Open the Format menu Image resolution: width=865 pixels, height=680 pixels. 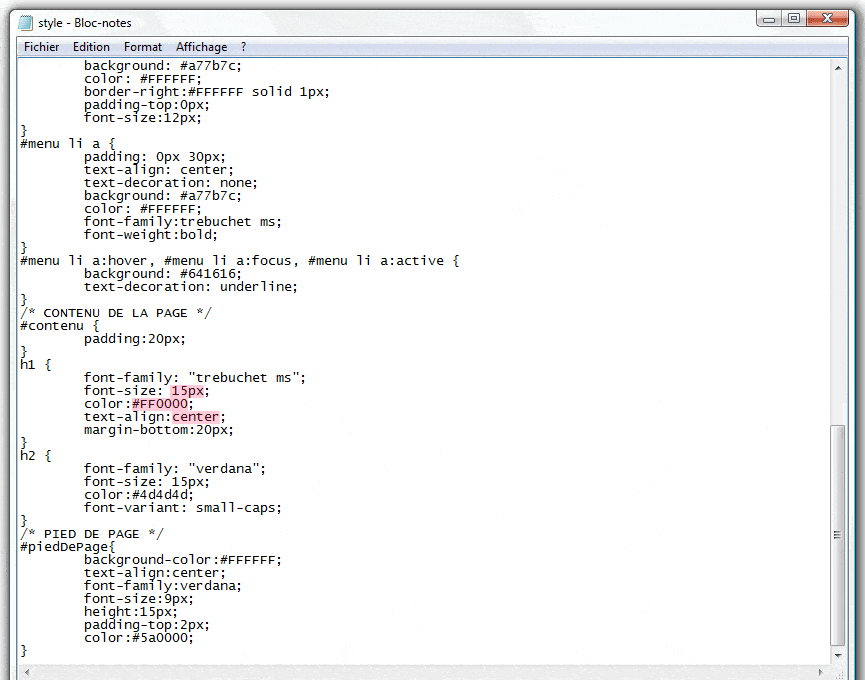(x=143, y=46)
